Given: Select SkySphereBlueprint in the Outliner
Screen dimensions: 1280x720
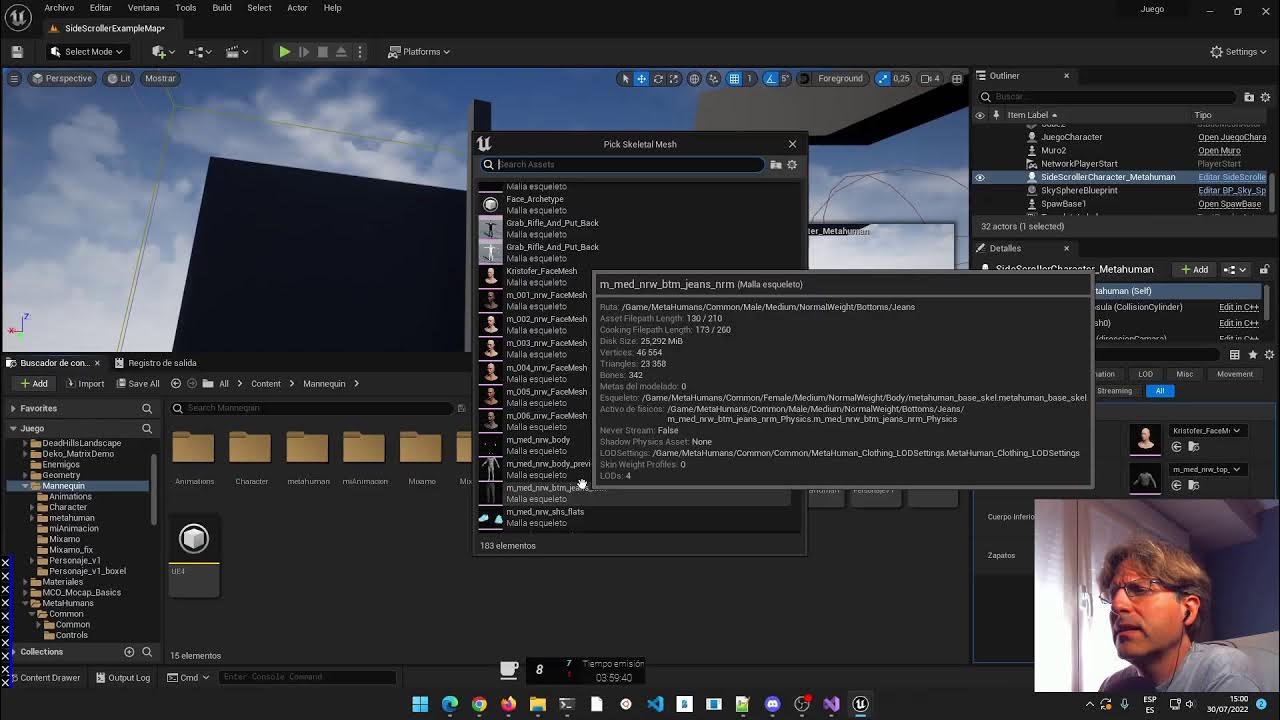Looking at the screenshot, I should pos(1079,190).
